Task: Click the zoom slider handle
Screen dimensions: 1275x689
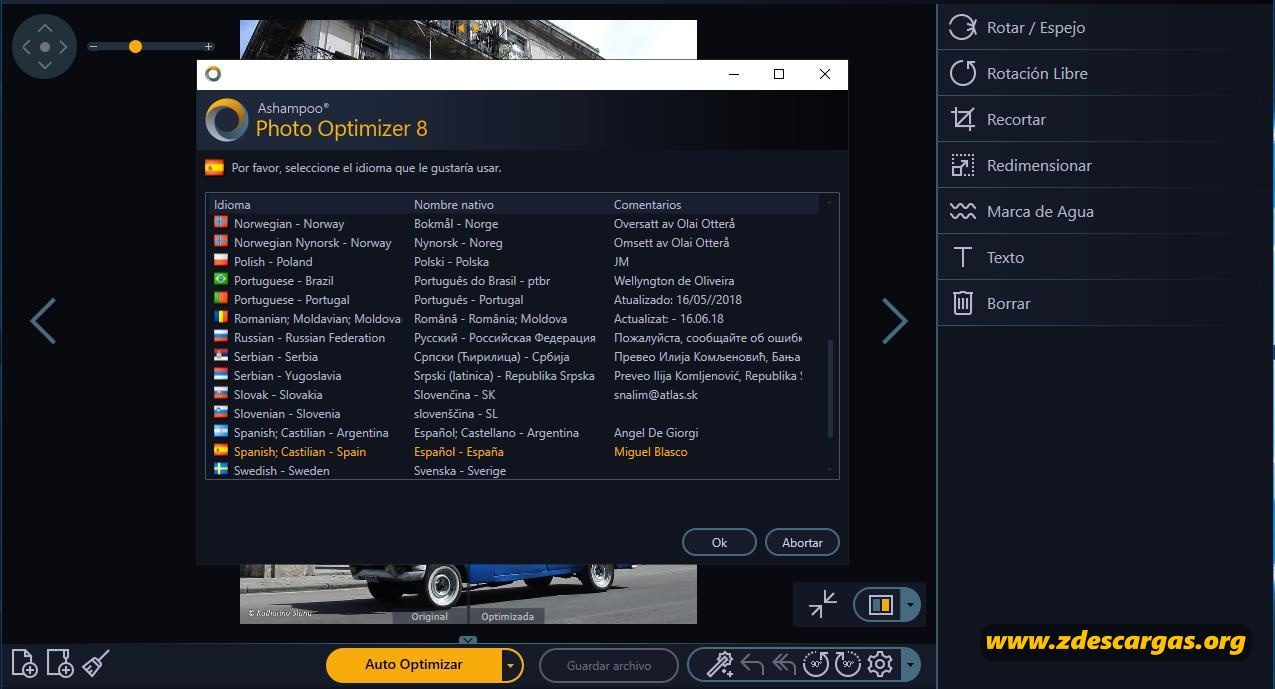Action: coord(135,46)
